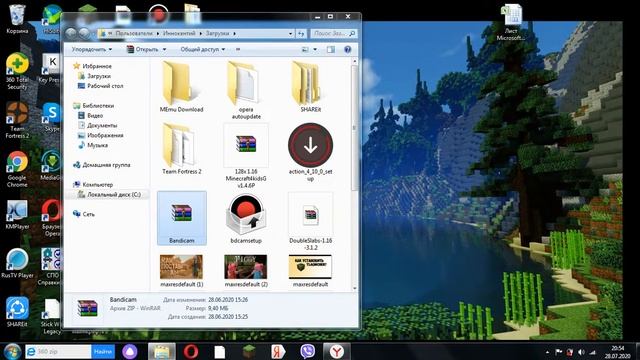
Task: Click the Открыть toolbar button
Action: tap(142, 49)
